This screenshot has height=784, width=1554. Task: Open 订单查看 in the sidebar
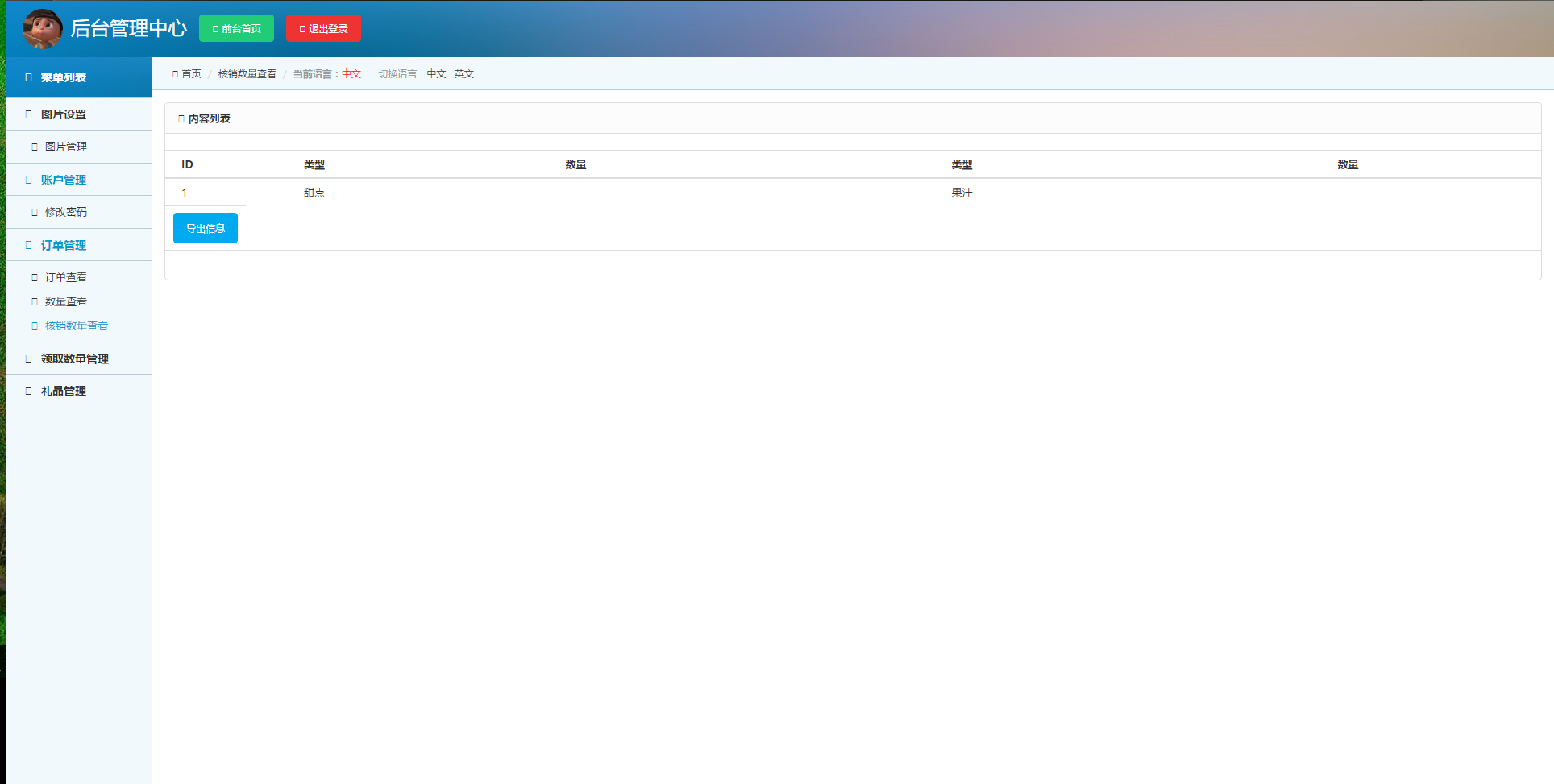point(66,277)
